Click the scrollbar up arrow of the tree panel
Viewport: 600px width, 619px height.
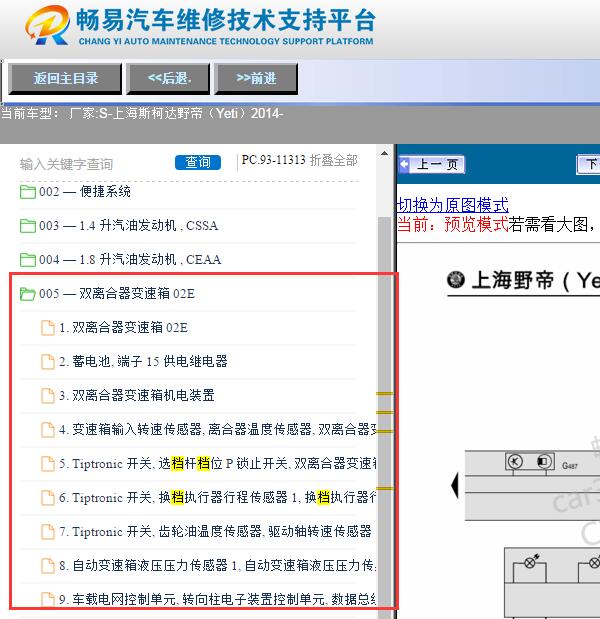click(384, 153)
